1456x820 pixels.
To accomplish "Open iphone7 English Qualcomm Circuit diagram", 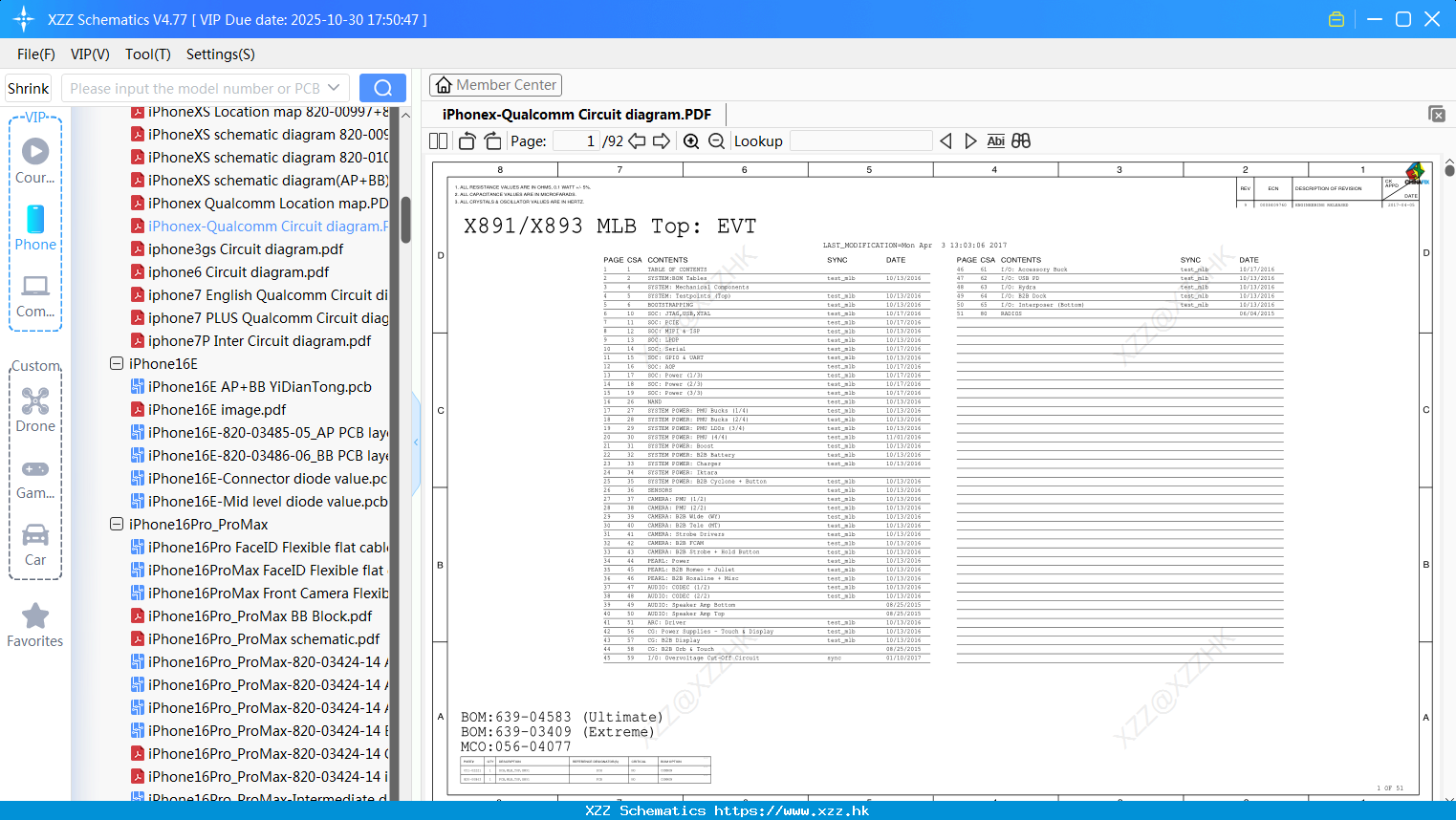I will tap(260, 295).
